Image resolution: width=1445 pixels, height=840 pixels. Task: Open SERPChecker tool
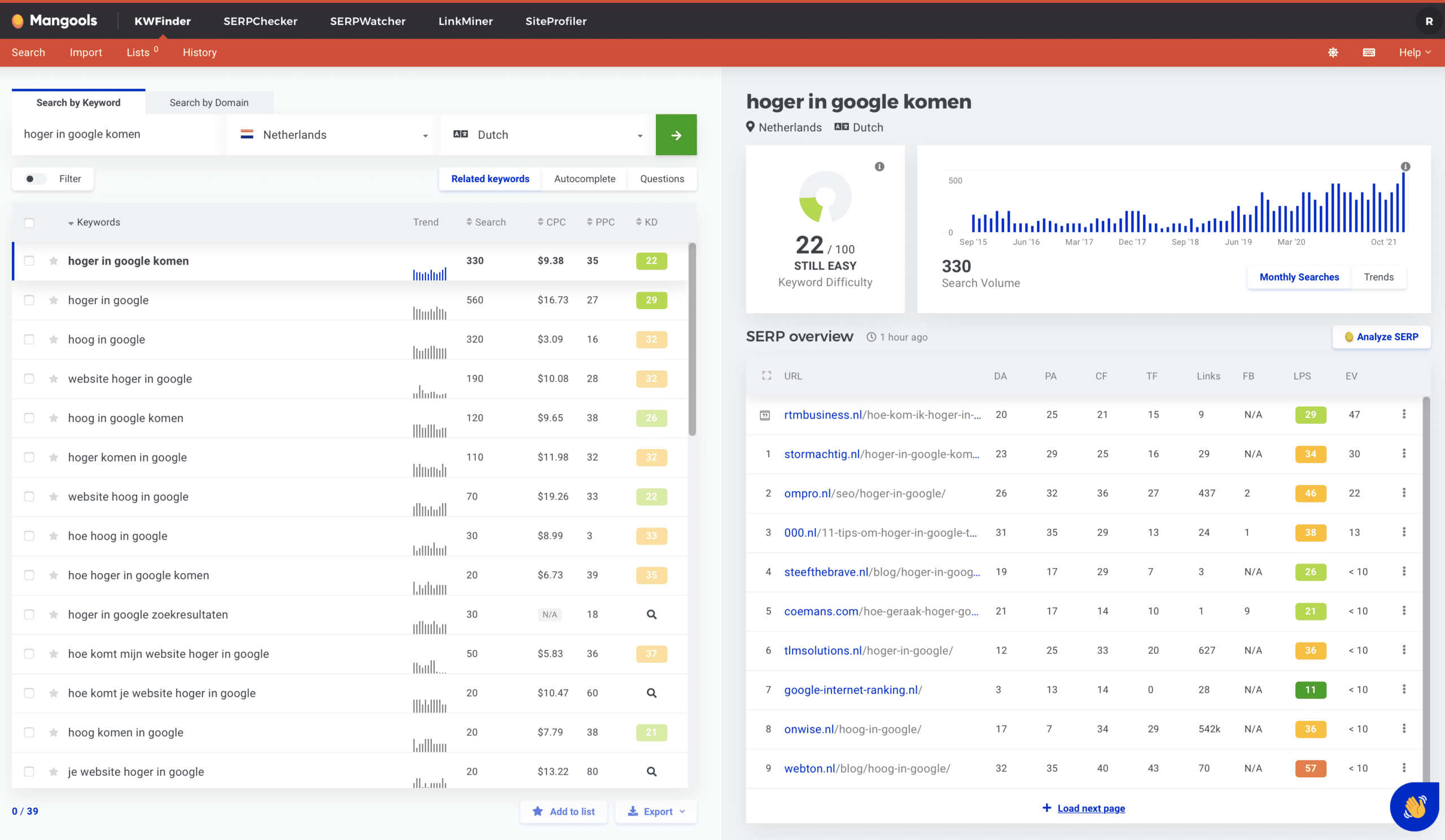[260, 21]
